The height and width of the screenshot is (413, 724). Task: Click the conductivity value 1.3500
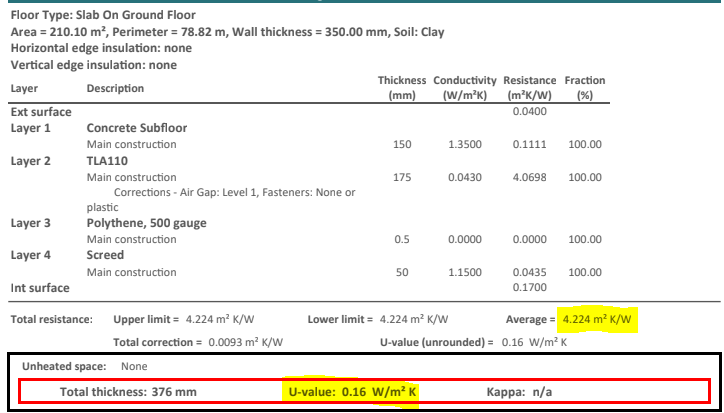[x=465, y=145]
